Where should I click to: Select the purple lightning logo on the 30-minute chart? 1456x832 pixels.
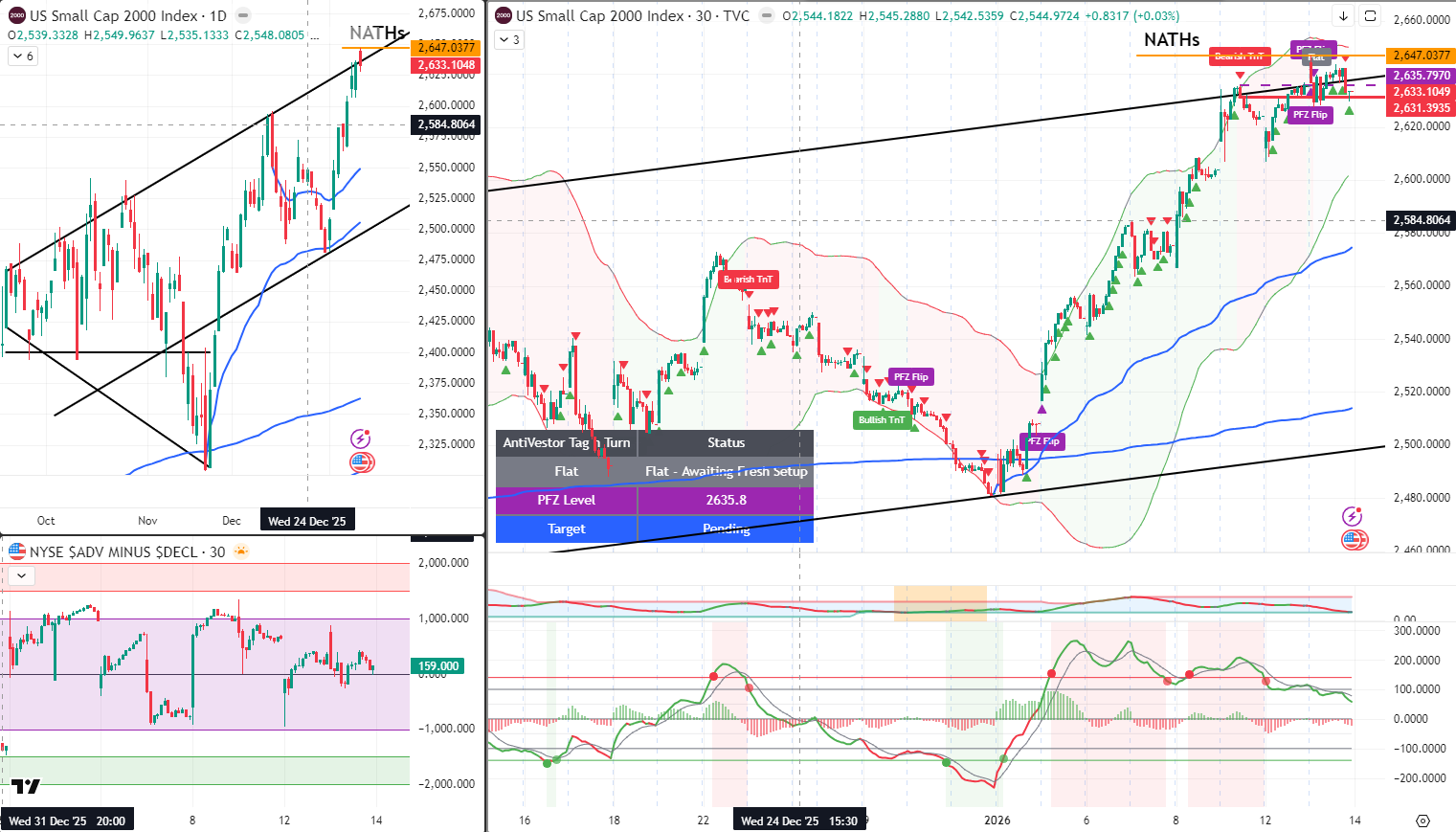coord(1353,516)
